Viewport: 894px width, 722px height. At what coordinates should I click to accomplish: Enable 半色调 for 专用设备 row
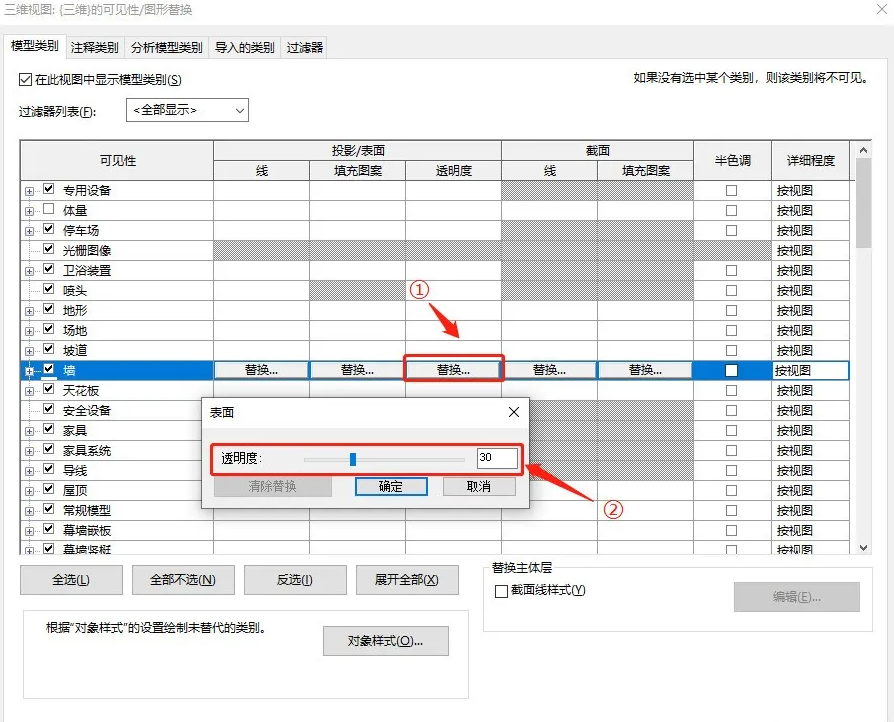(x=732, y=190)
